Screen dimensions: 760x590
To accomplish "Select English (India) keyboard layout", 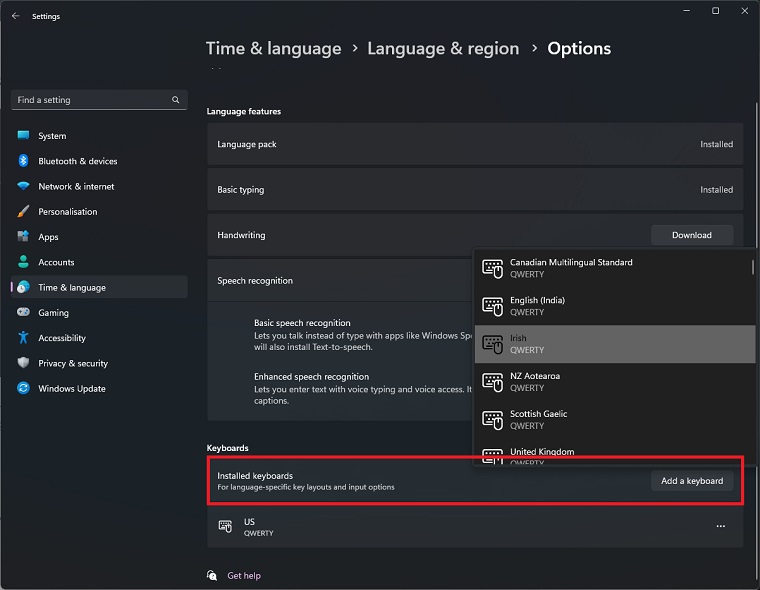I will (615, 306).
